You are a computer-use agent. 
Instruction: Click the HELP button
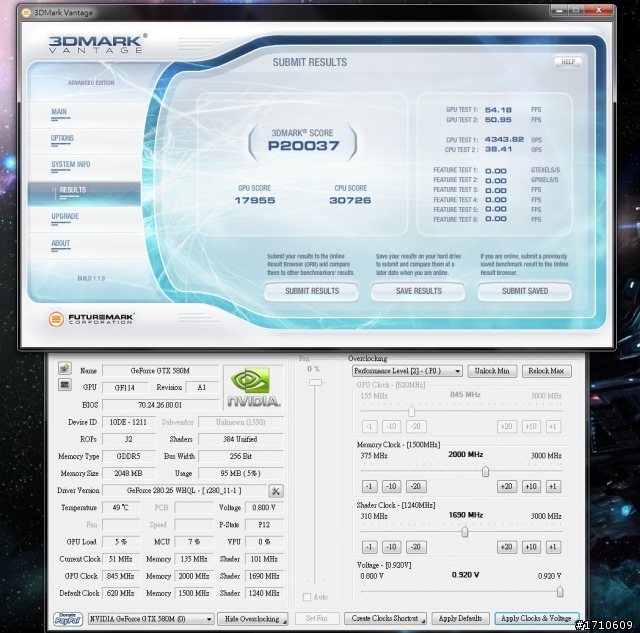click(568, 62)
